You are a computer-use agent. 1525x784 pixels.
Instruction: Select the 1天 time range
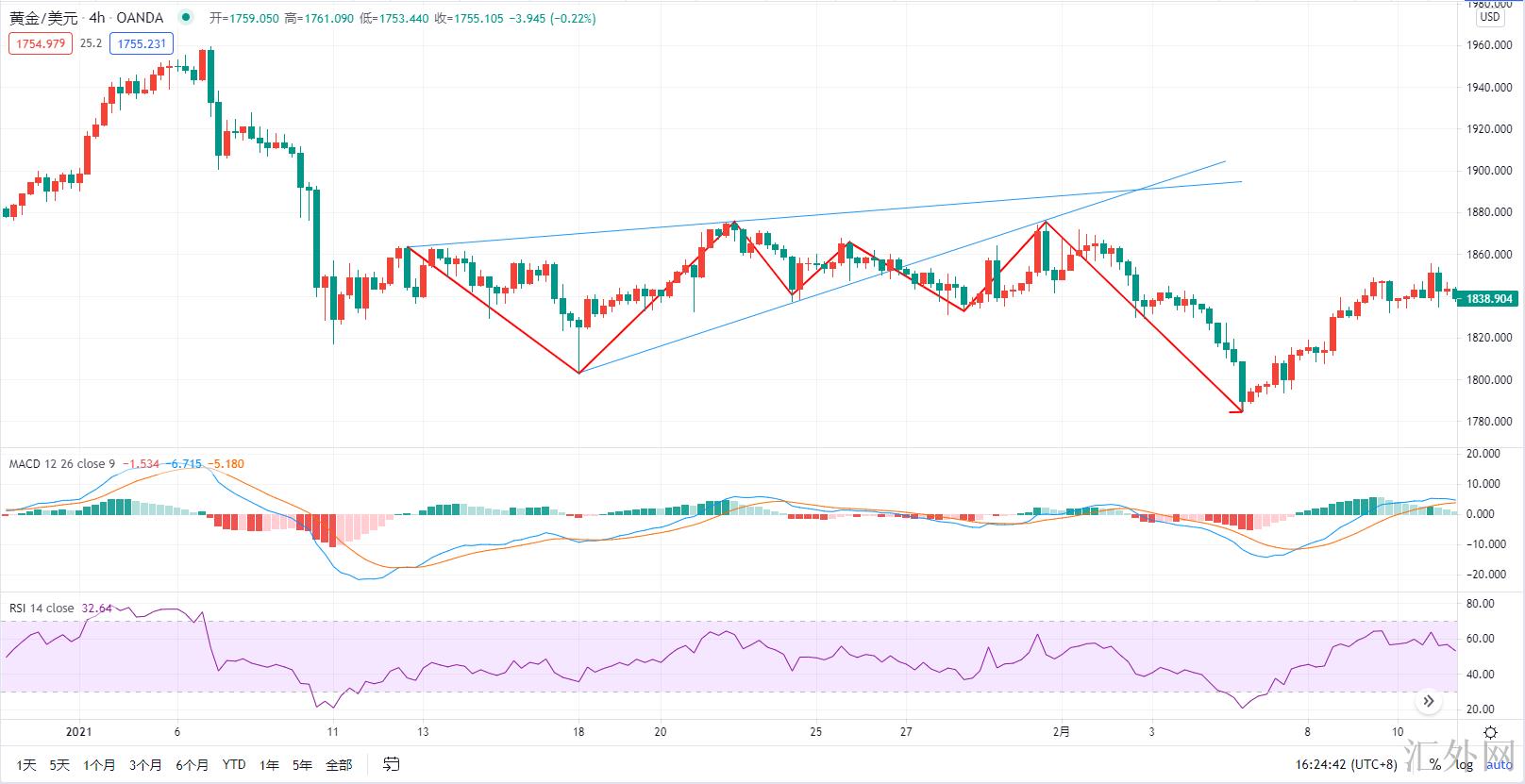point(26,765)
